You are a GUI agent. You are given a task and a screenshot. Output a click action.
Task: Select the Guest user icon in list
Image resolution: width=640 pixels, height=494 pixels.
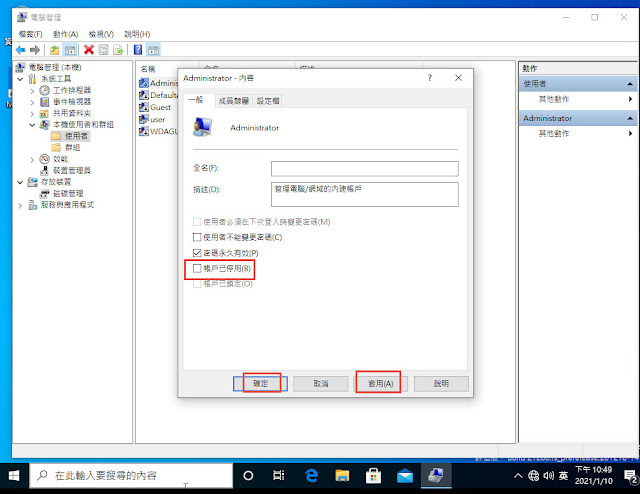click(x=143, y=107)
